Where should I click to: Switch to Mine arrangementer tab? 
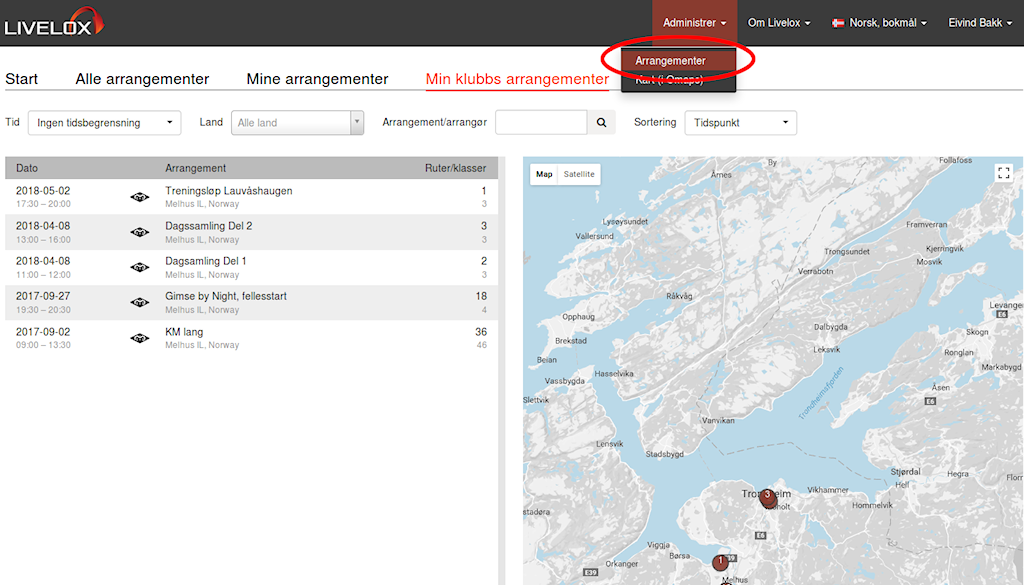coord(317,79)
